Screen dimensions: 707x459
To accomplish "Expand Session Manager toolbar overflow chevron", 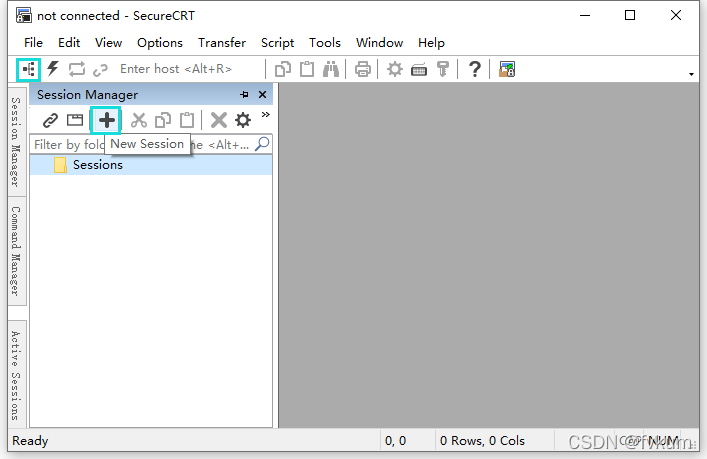I will (266, 115).
